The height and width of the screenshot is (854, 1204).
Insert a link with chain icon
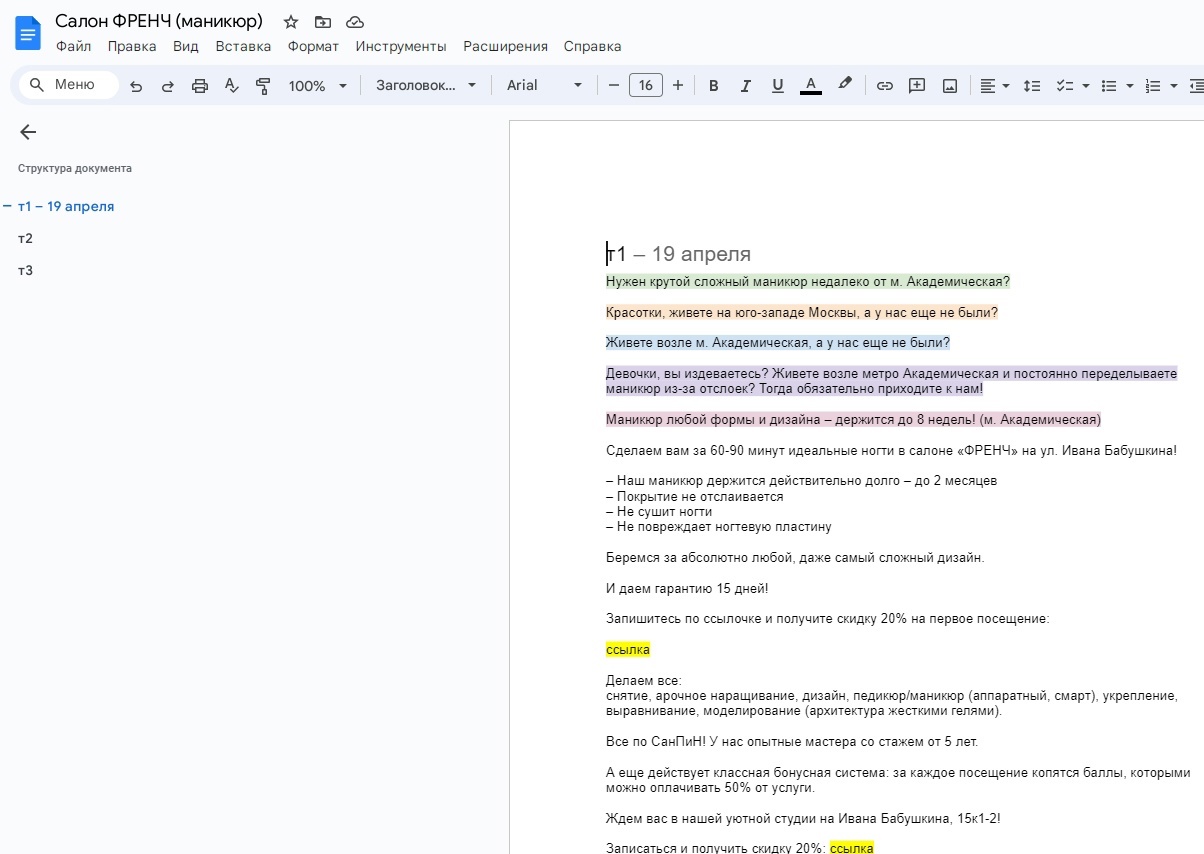[x=884, y=86]
